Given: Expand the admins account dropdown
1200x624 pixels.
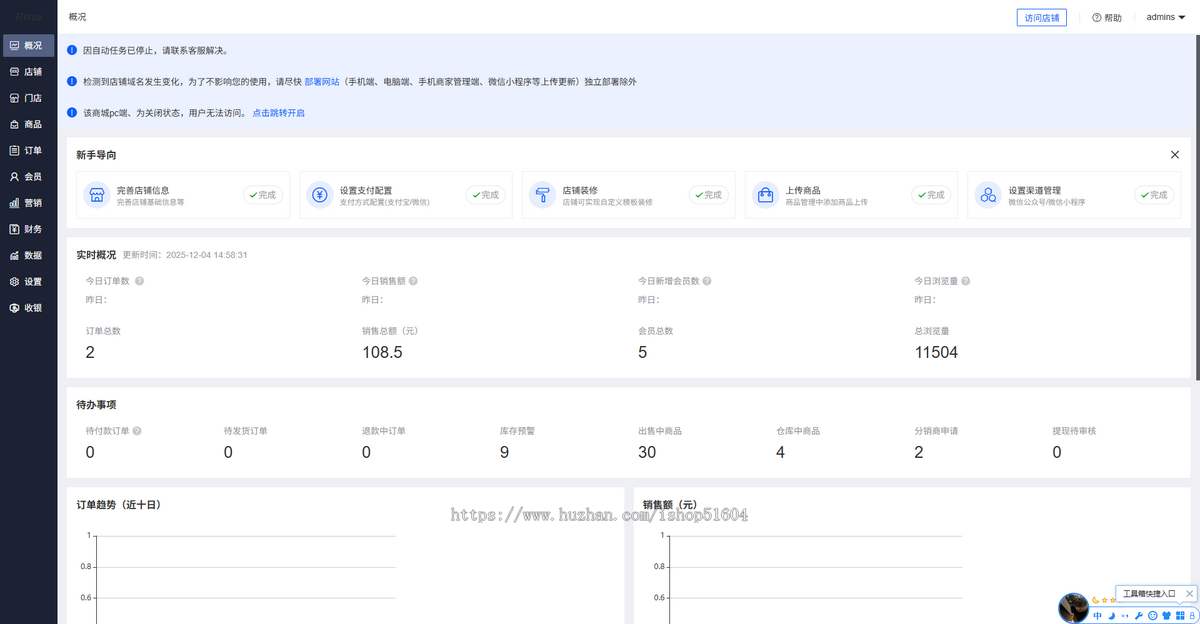Looking at the screenshot, I should coord(1165,17).
